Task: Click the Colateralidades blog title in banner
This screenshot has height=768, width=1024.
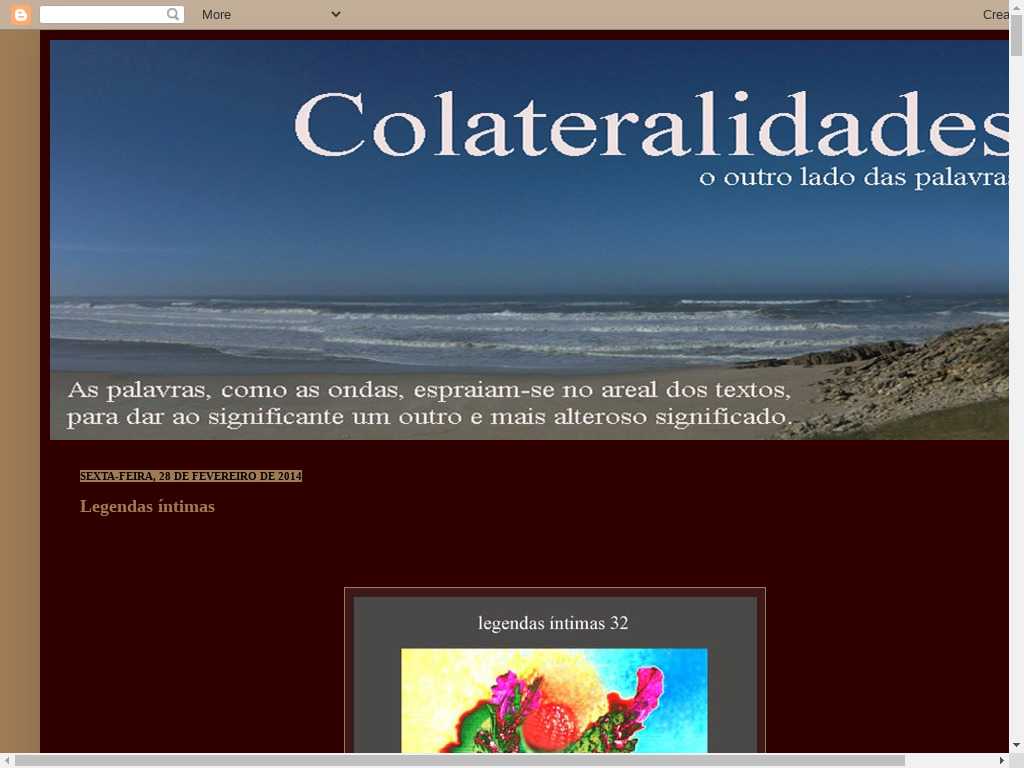Action: click(x=650, y=125)
